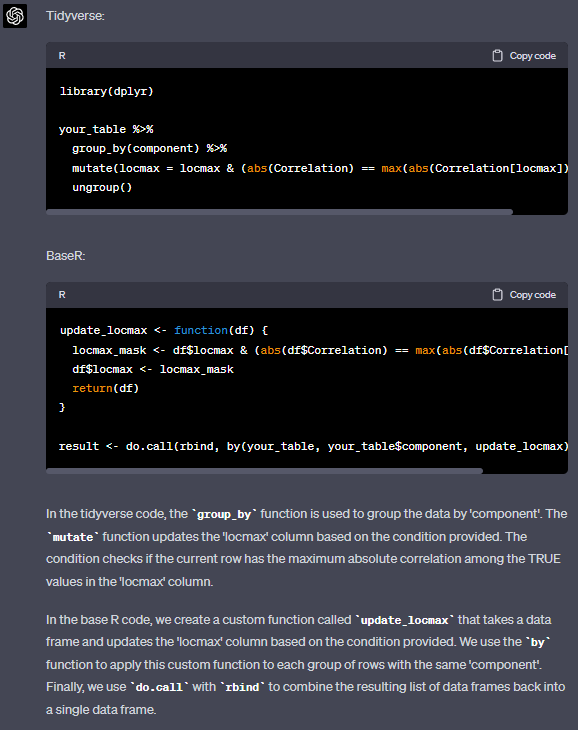The height and width of the screenshot is (730, 578).
Task: Click 'df$locmax <- locmax_mask' line
Action: pos(153,369)
